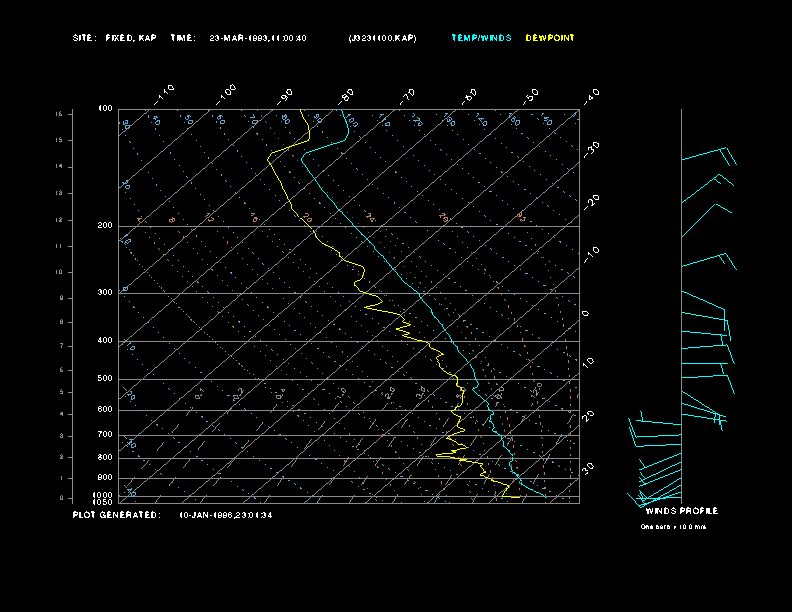Click the cyan TEMP/WINDS legend label

coord(480,38)
